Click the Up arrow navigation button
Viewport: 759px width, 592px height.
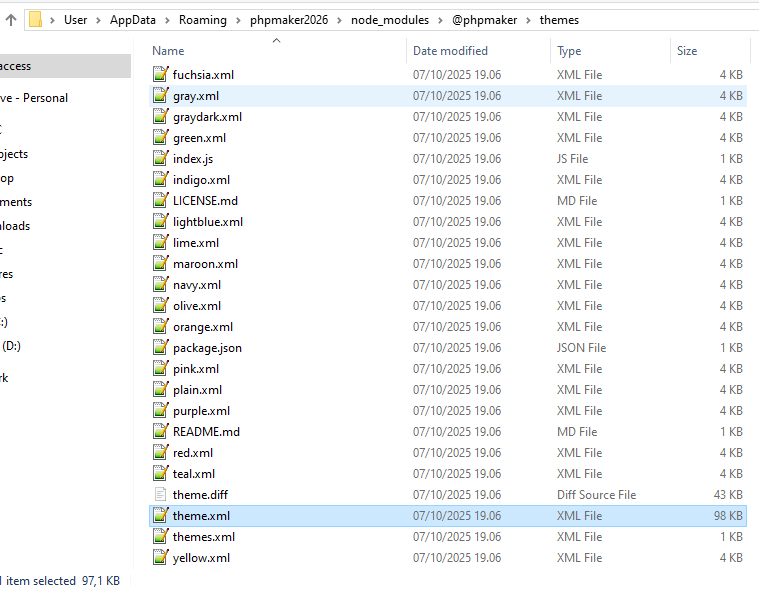(10, 19)
